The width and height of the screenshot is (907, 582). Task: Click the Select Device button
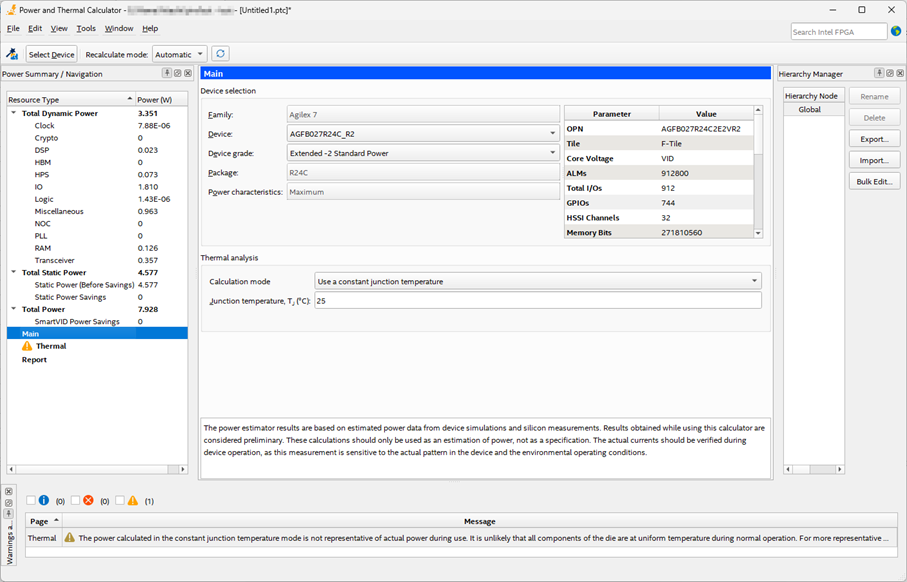click(51, 54)
